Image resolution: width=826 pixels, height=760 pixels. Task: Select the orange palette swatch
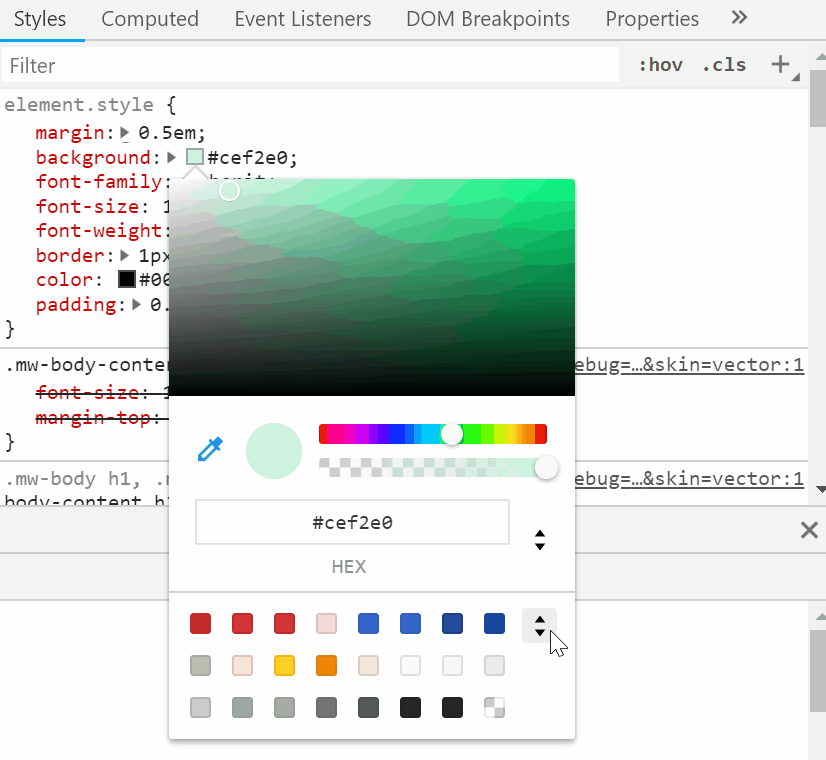tap(326, 665)
